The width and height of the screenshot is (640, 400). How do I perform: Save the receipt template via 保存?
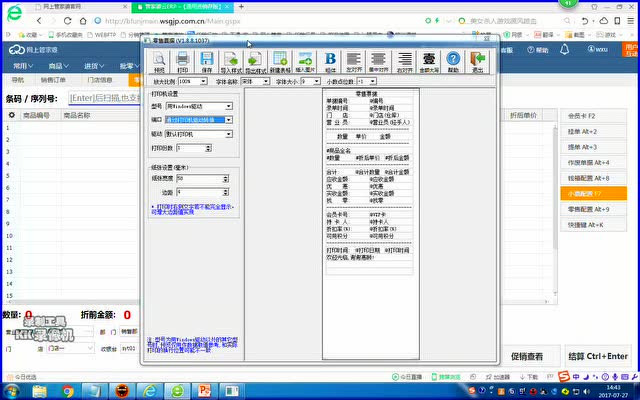tap(207, 62)
